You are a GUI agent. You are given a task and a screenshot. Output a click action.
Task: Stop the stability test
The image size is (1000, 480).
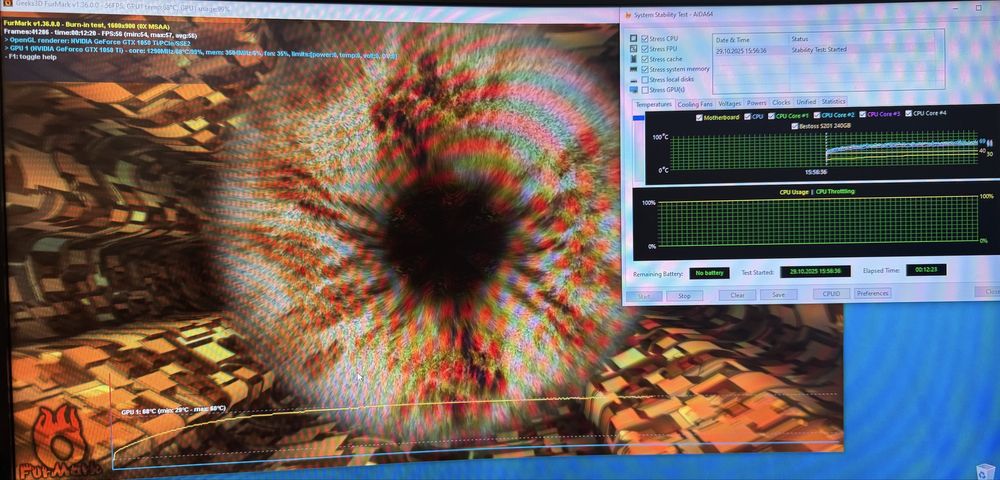pyautogui.click(x=684, y=296)
